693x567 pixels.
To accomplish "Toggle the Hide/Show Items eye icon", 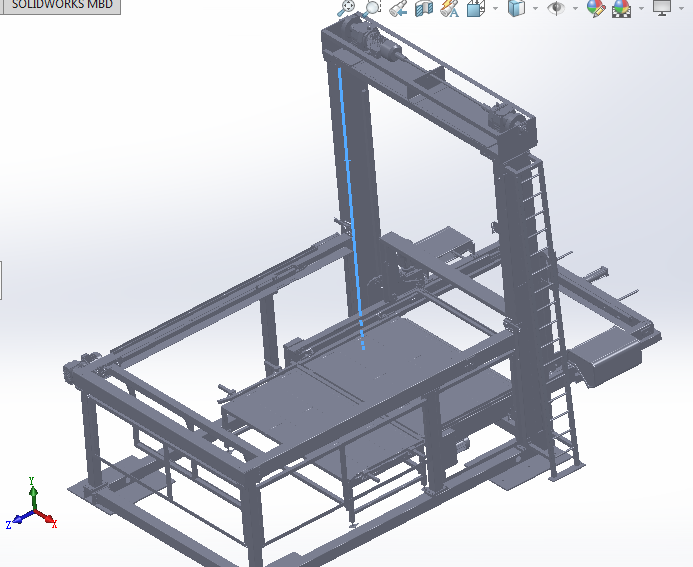I will point(556,8).
